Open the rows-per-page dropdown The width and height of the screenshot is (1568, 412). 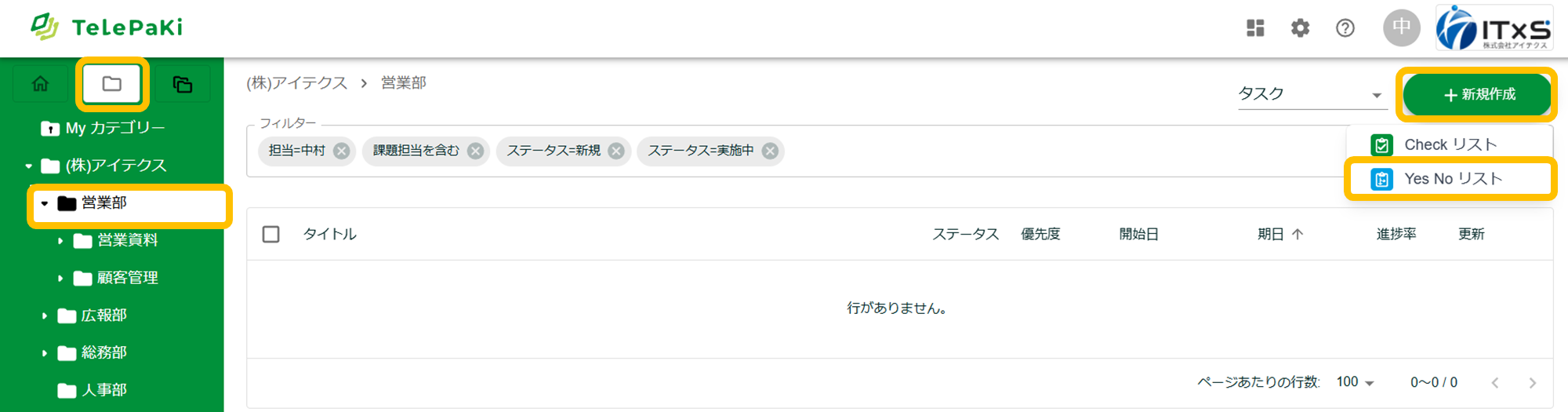1356,382
